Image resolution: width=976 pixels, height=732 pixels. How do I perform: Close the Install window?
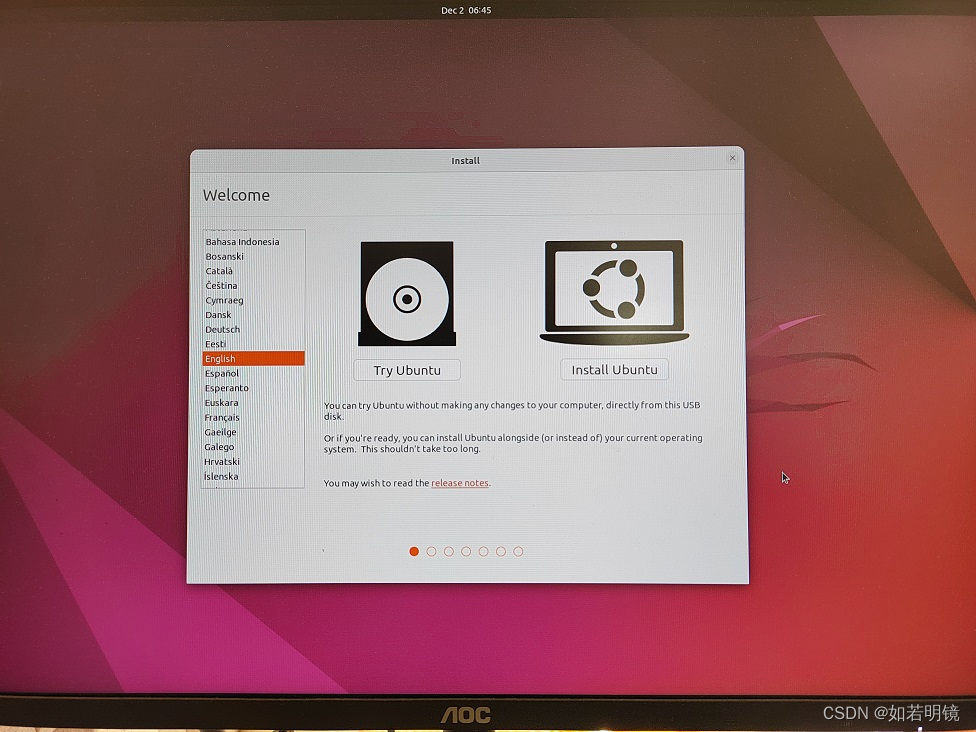(x=733, y=158)
